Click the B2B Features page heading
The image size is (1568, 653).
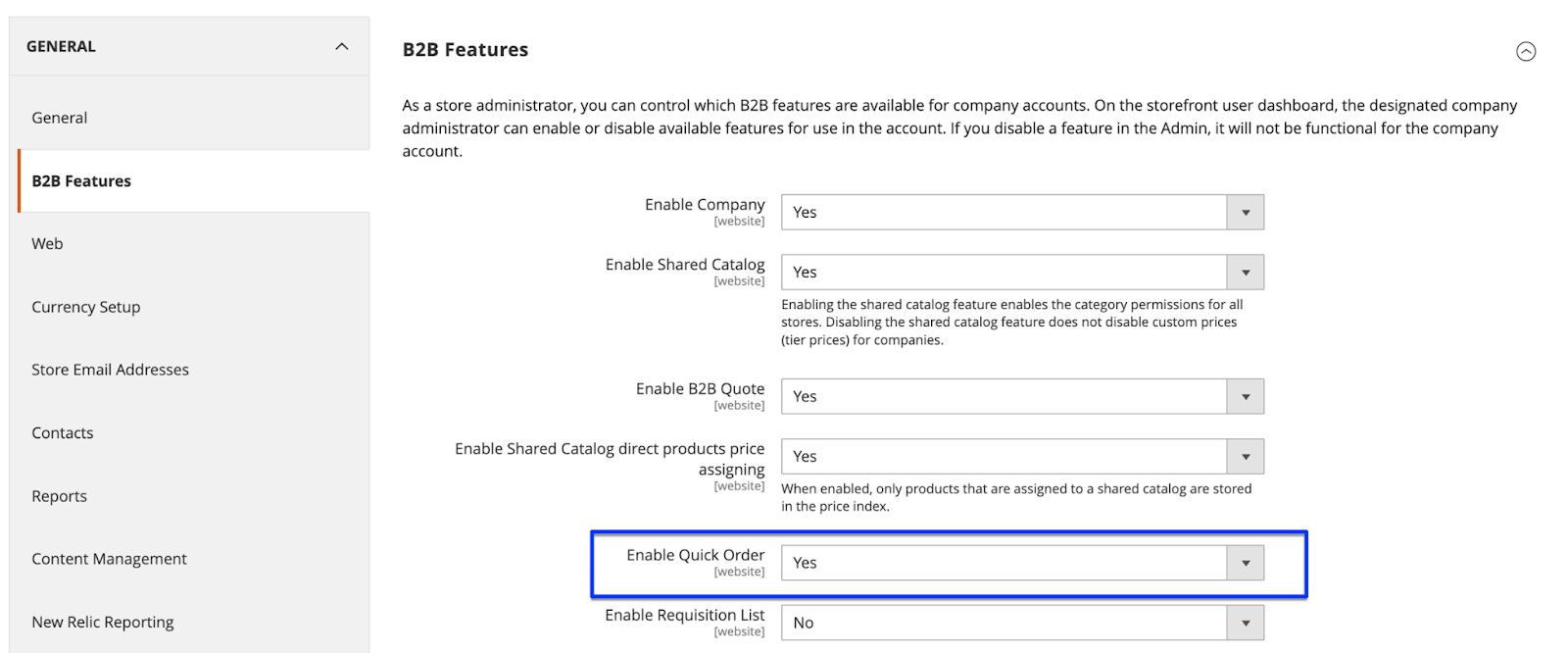pos(465,49)
